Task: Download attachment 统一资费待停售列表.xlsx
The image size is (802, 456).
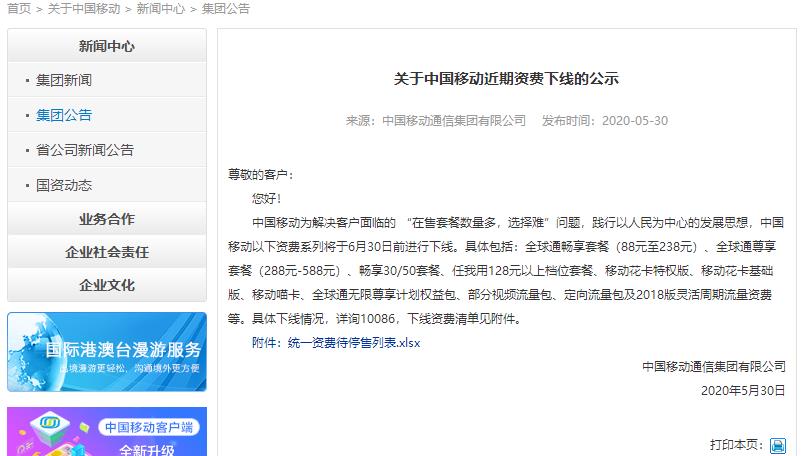Action: (354, 343)
